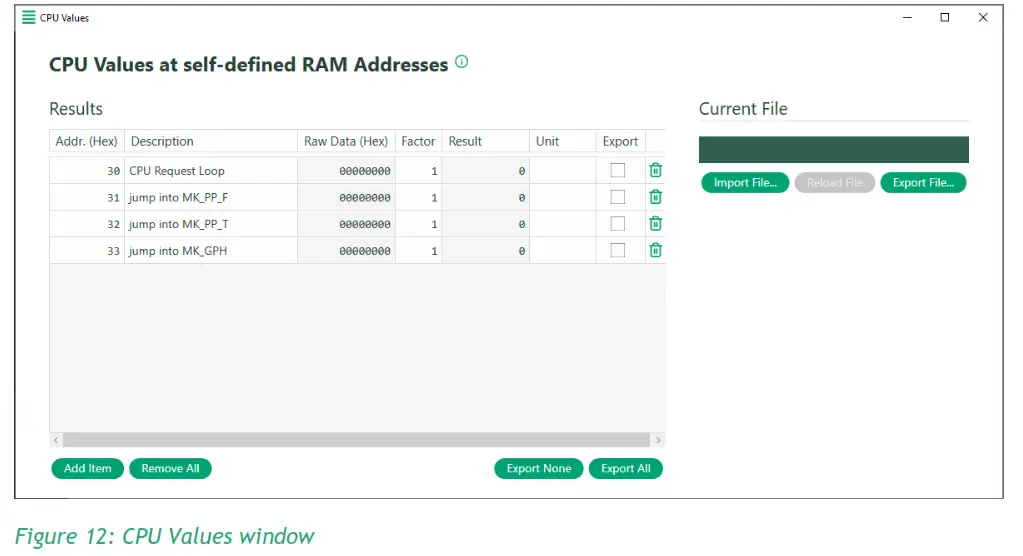
Task: Click the left arrow of the horizontal scrollbar
Action: (x=56, y=440)
